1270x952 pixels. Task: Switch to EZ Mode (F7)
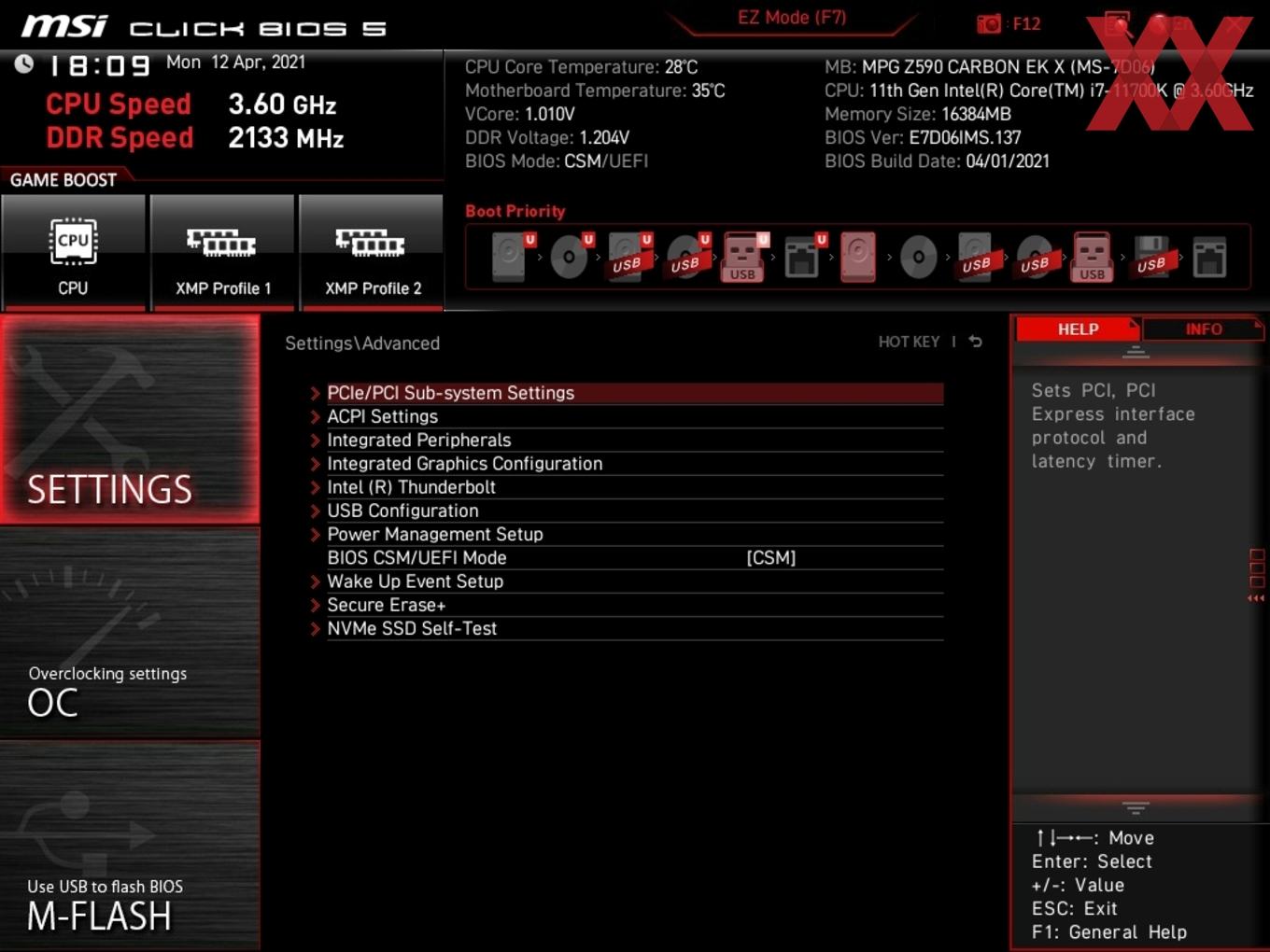792,18
